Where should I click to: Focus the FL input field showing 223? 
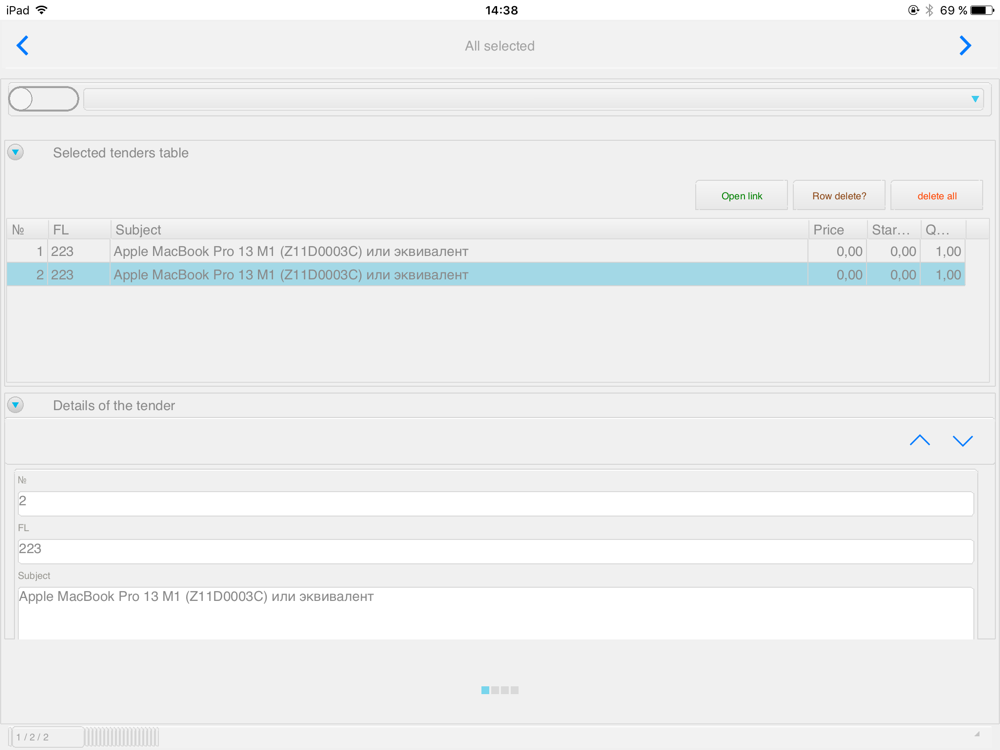(x=496, y=551)
